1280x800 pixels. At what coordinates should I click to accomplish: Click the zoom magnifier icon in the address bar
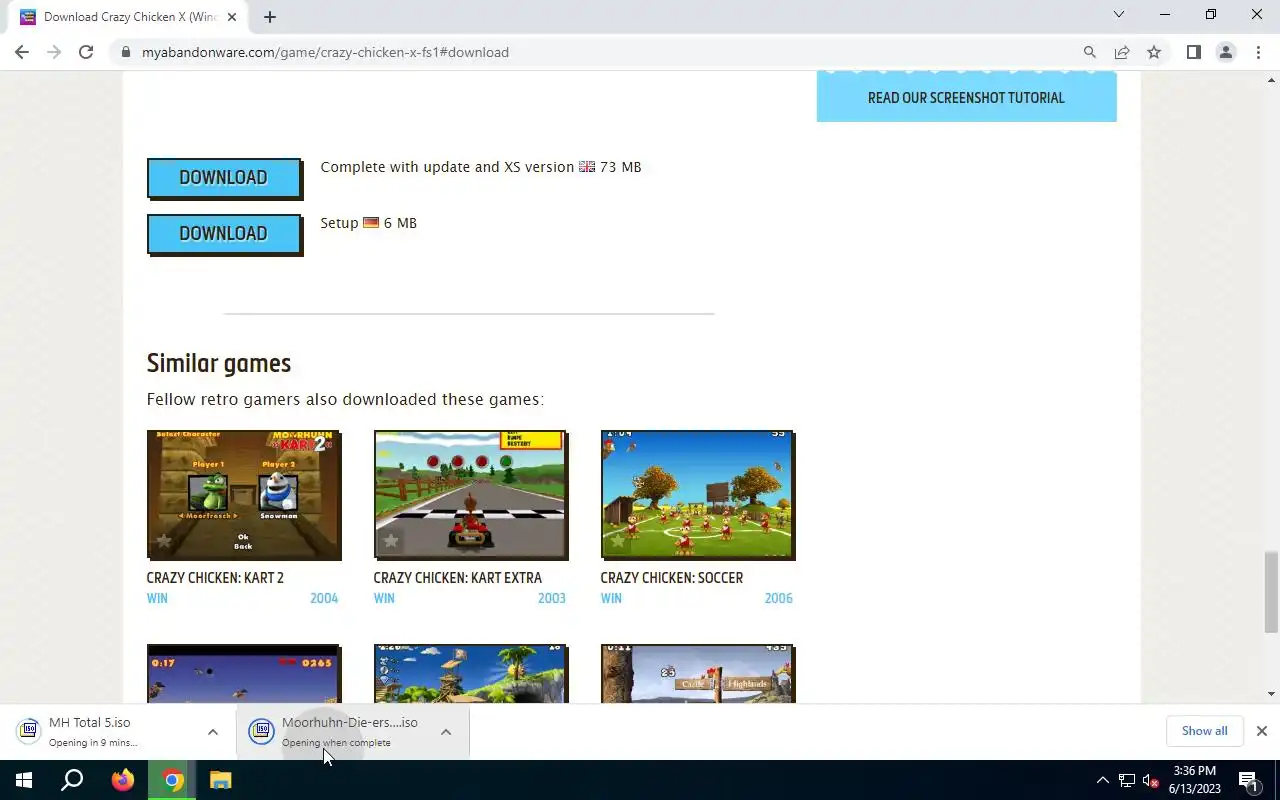(1090, 52)
